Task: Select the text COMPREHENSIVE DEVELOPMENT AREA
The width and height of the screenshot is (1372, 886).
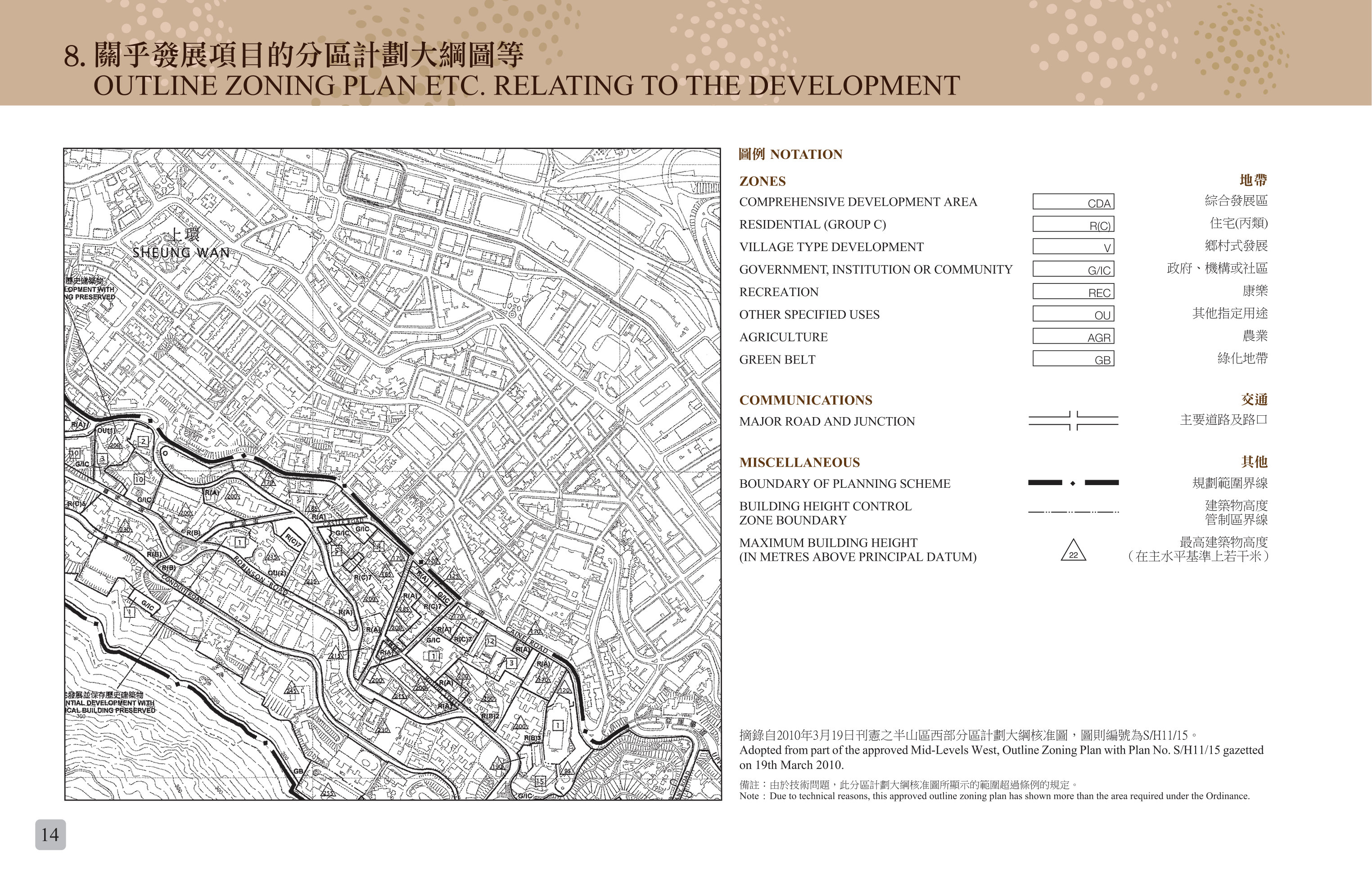Action: pyautogui.click(x=858, y=202)
